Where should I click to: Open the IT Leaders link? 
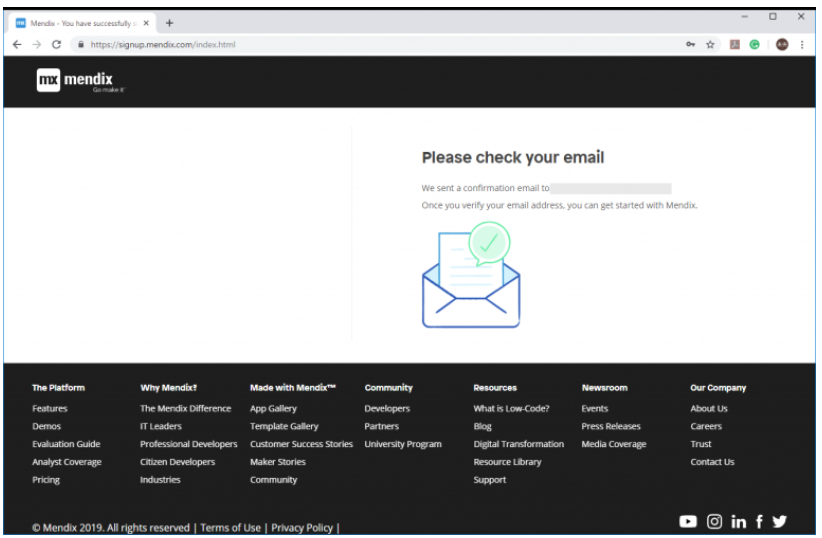click(160, 426)
